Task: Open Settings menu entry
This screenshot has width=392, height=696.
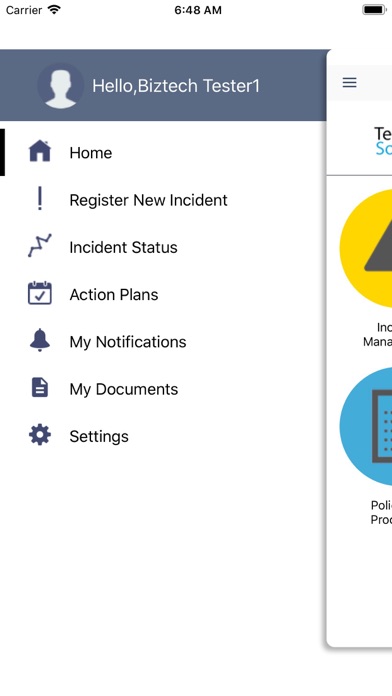Action: pyautogui.click(x=163, y=436)
